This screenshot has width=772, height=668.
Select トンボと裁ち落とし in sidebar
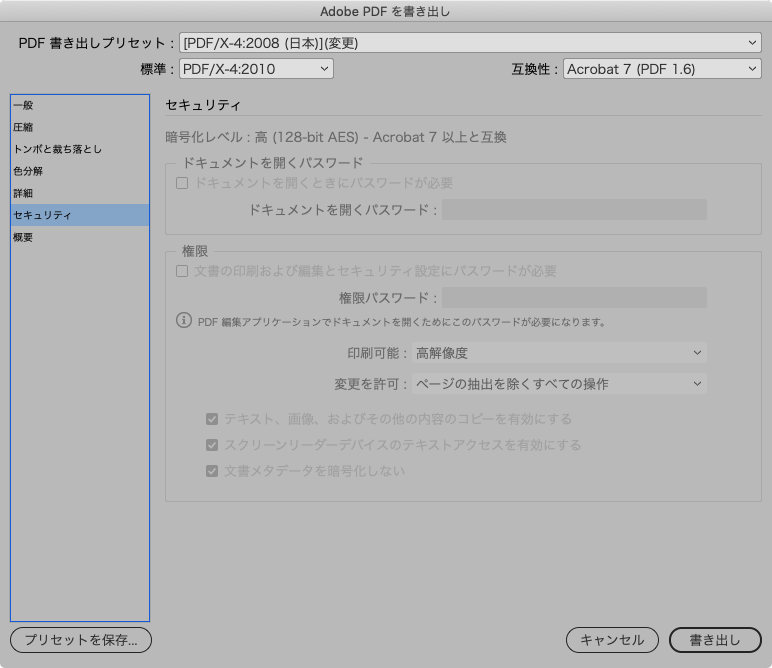(x=80, y=149)
